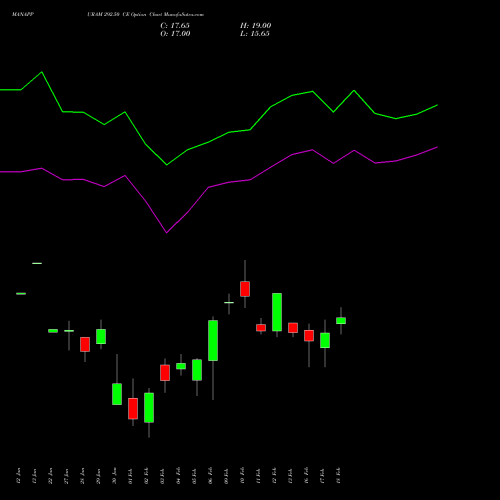Click the MANAPP symbol label
500x500 pixels.
[23, 14]
